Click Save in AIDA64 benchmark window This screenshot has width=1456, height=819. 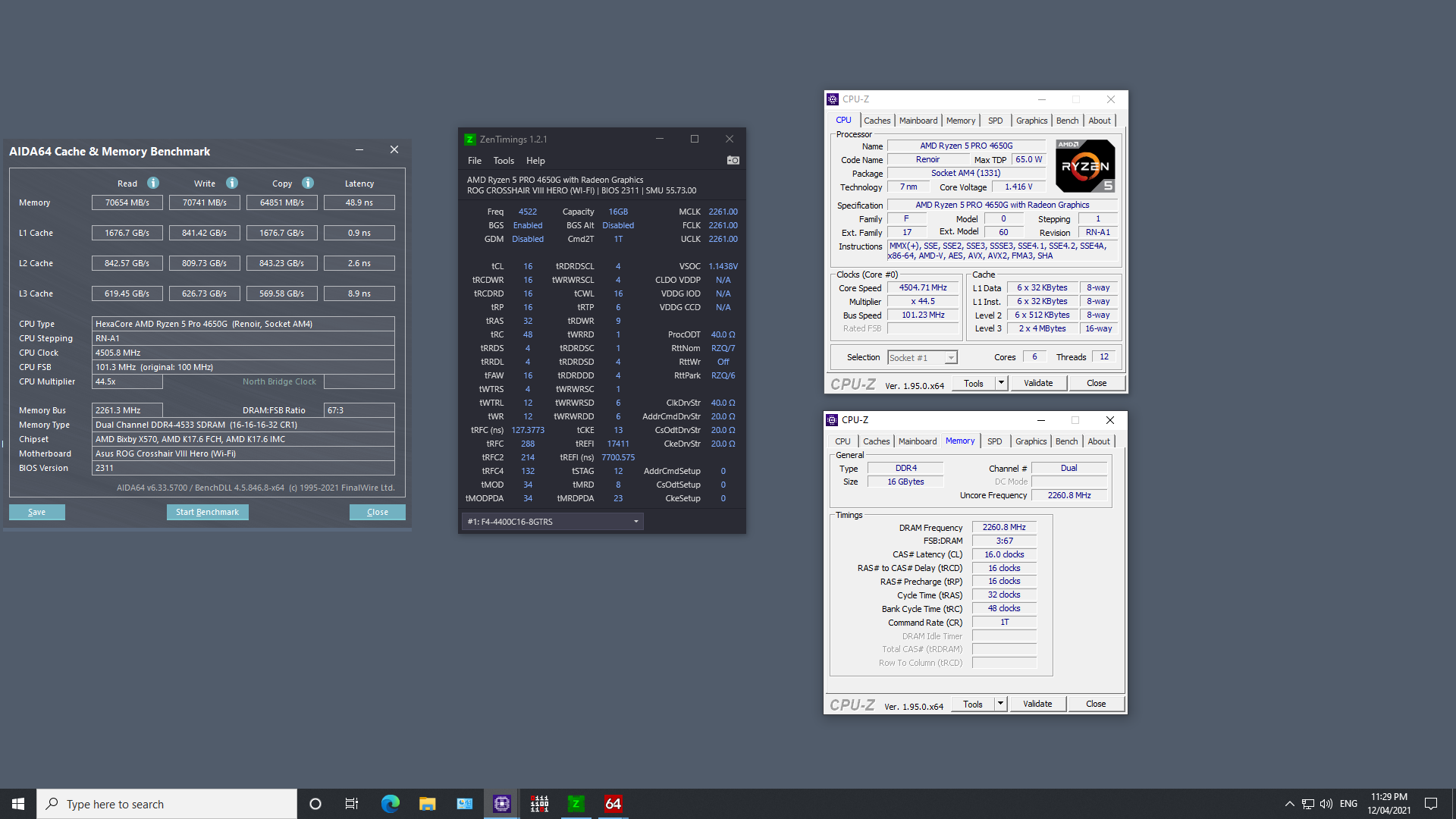point(36,512)
